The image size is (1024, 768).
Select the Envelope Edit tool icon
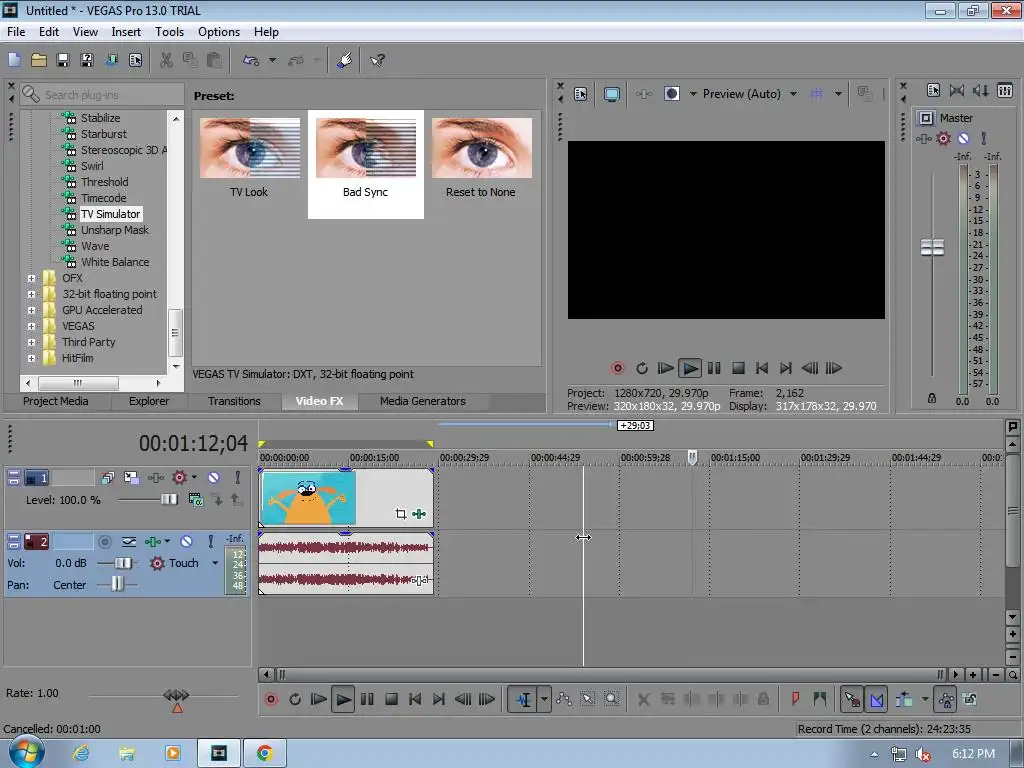click(564, 699)
